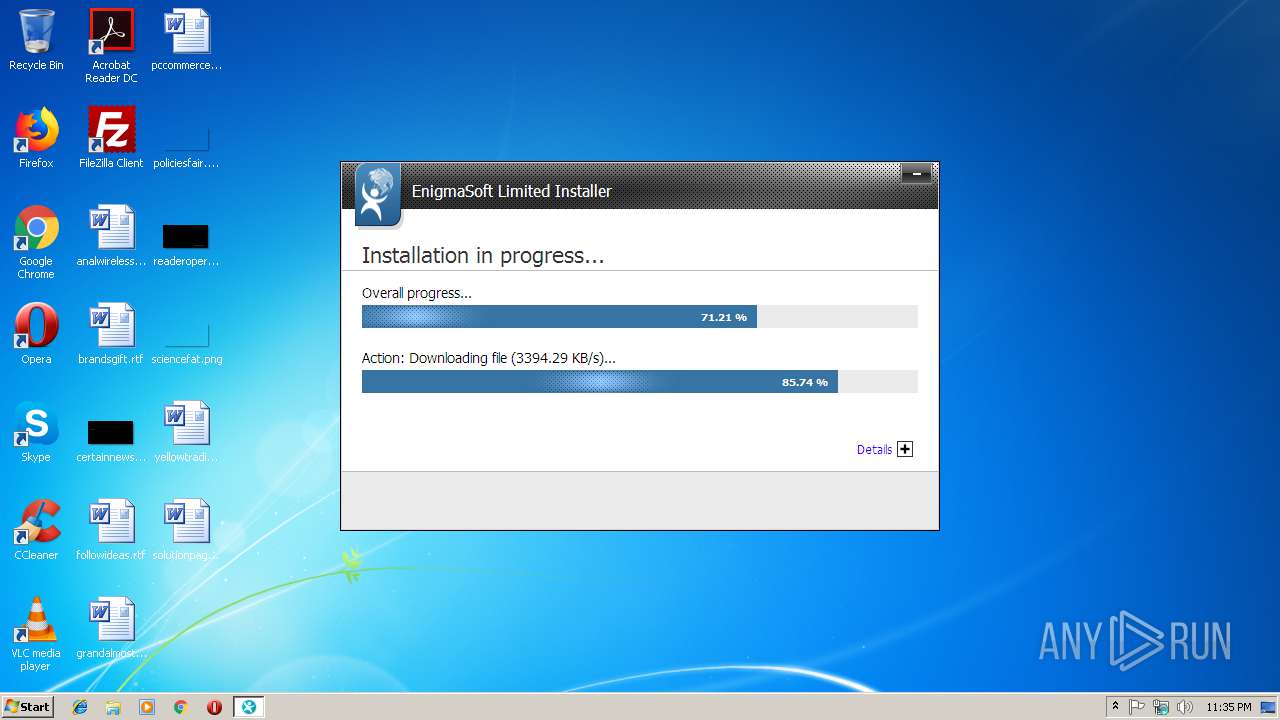Launch Google Chrome from the desktop
Viewport: 1280px width, 720px height.
coord(36,242)
